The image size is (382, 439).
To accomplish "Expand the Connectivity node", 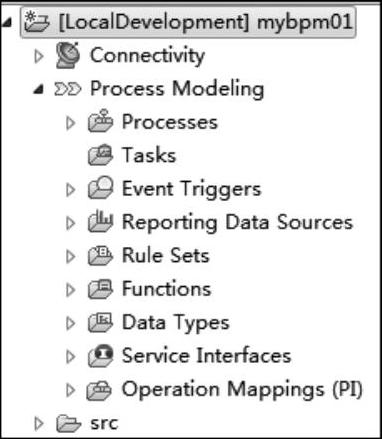I will click(x=39, y=56).
